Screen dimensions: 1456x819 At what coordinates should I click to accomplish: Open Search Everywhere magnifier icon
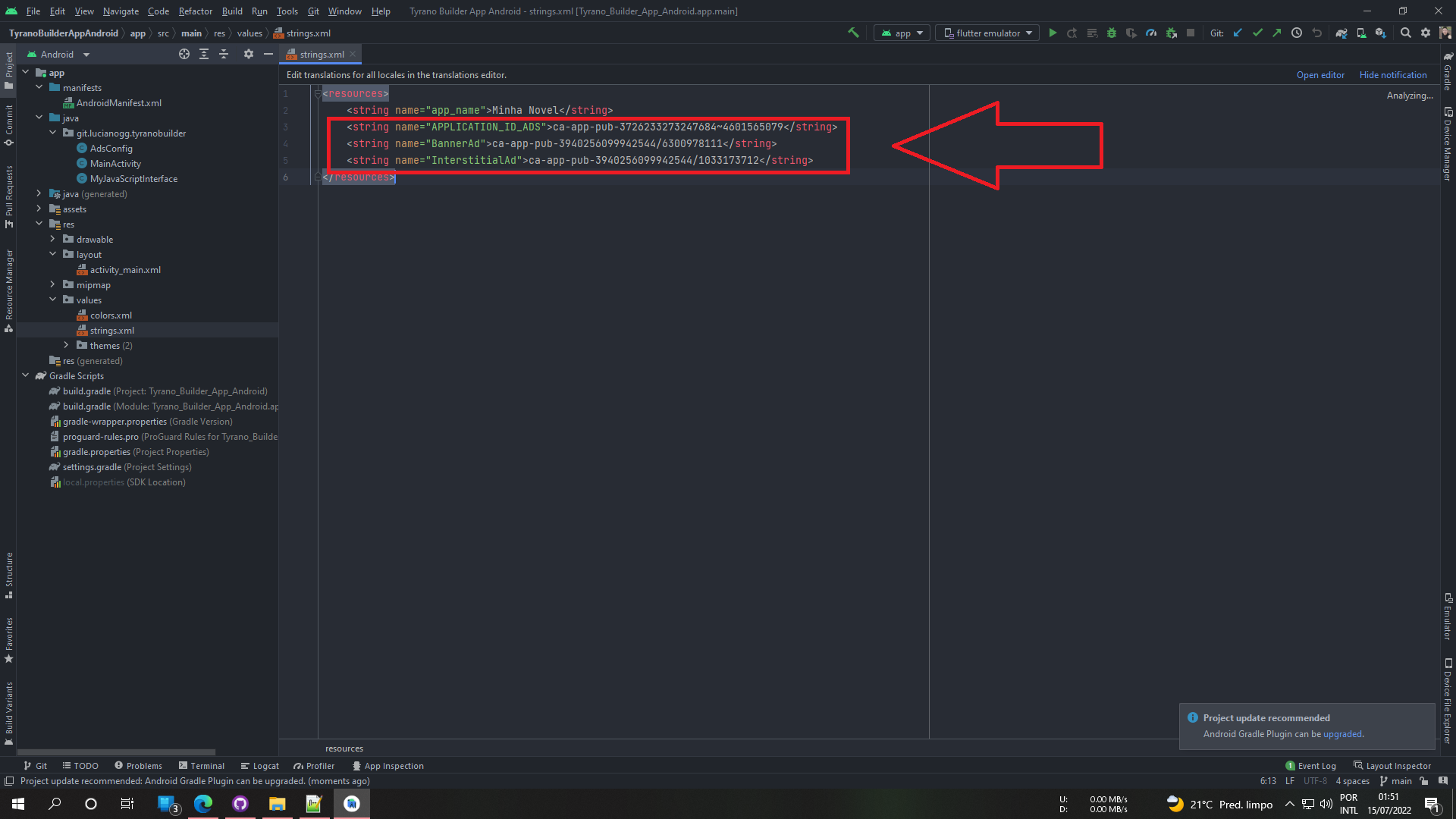[1405, 33]
